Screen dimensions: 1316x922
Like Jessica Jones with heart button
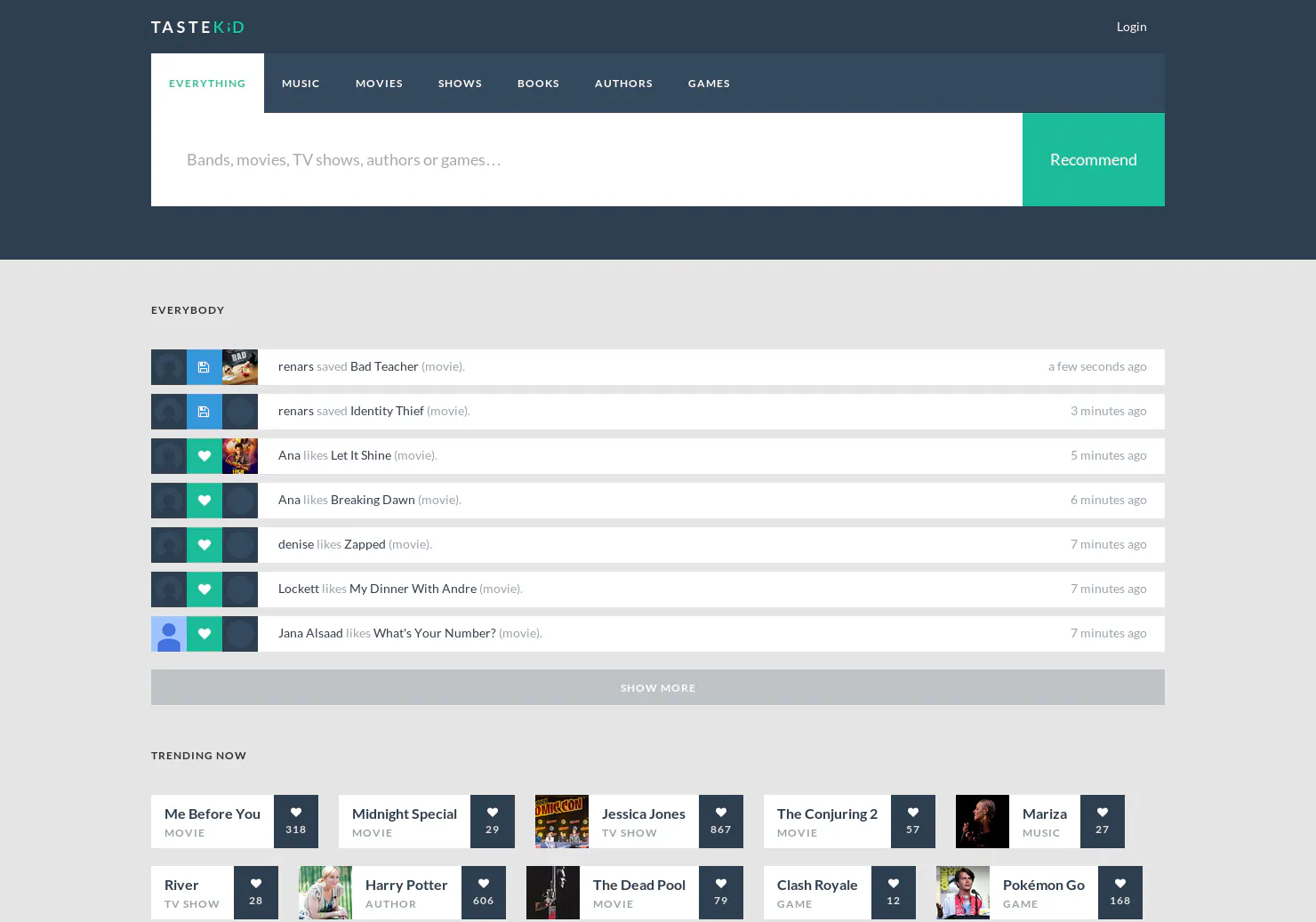721,822
